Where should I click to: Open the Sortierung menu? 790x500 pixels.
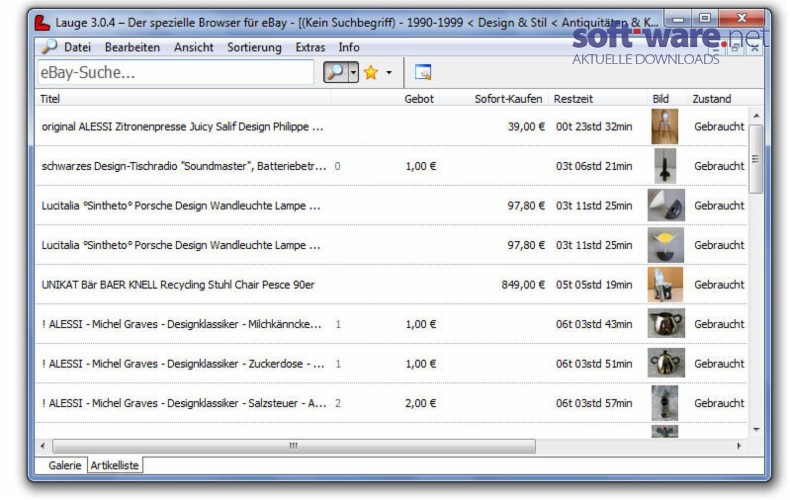[x=254, y=47]
